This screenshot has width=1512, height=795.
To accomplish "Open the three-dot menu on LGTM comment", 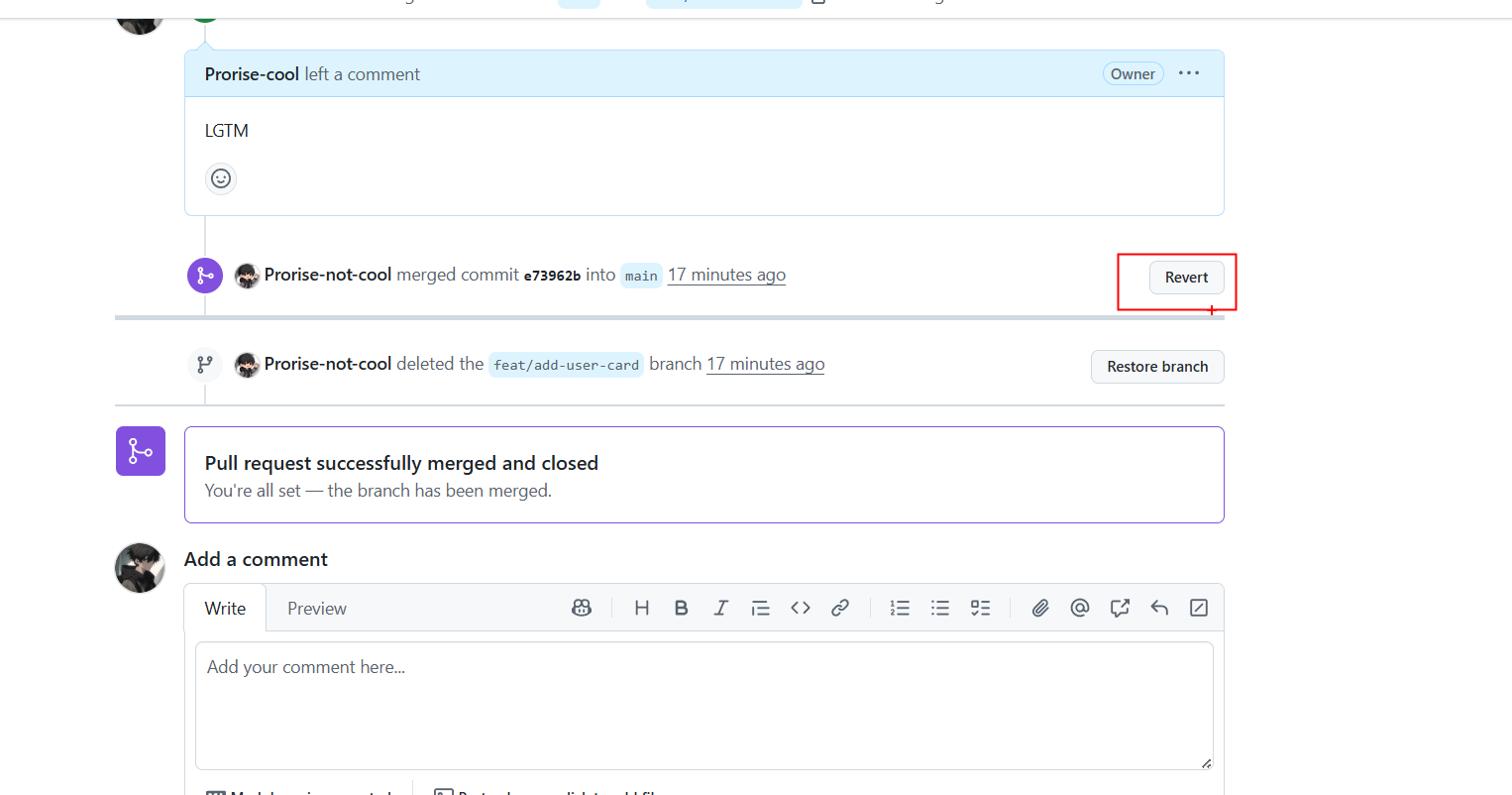I will tap(1189, 73).
